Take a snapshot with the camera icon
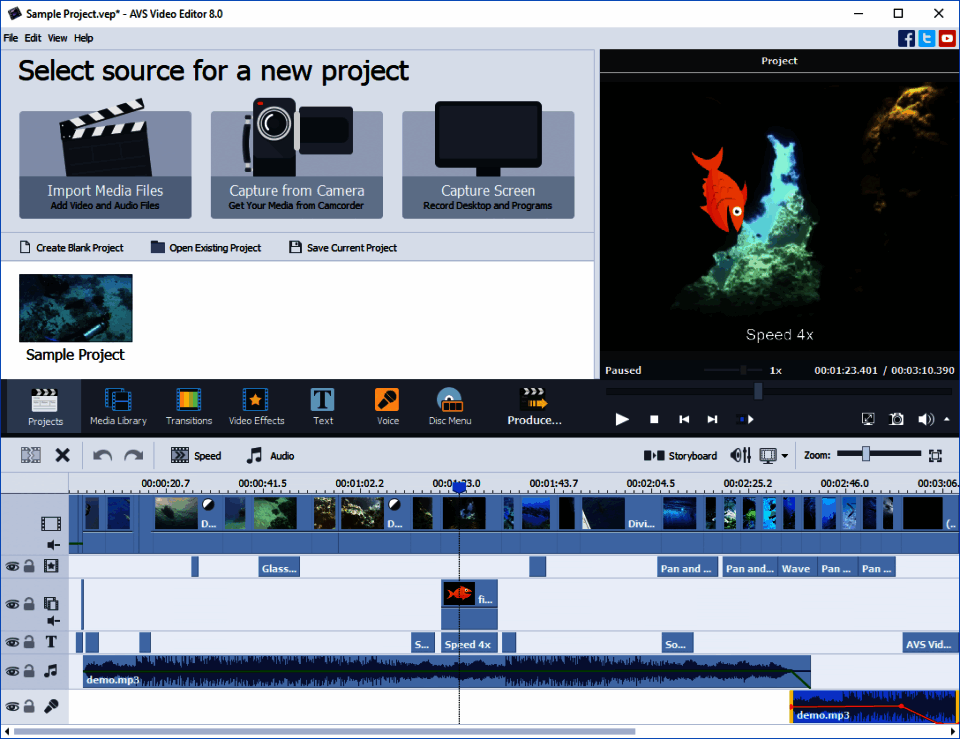Screen dimensions: 960x739 point(896,419)
